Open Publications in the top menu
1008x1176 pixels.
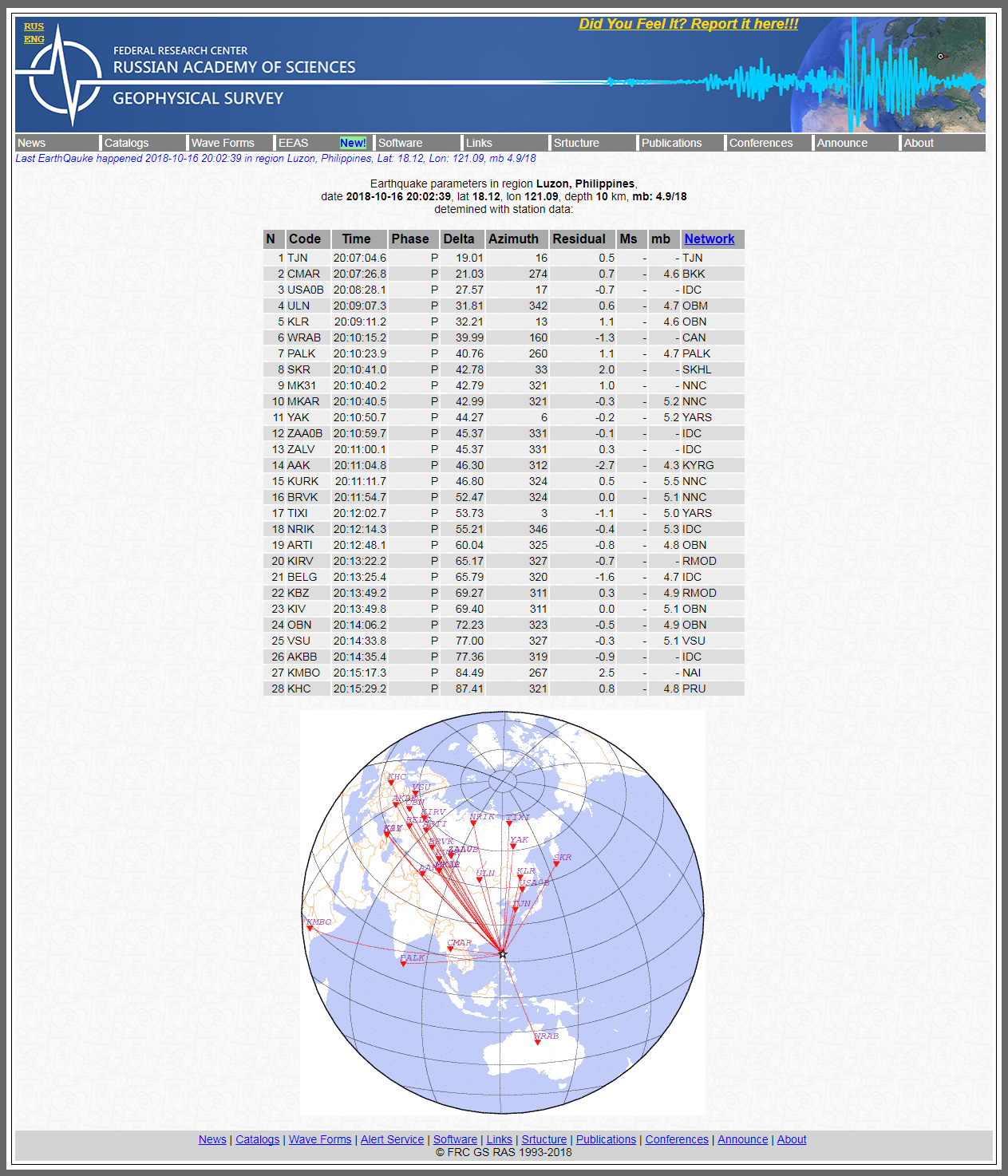(671, 143)
